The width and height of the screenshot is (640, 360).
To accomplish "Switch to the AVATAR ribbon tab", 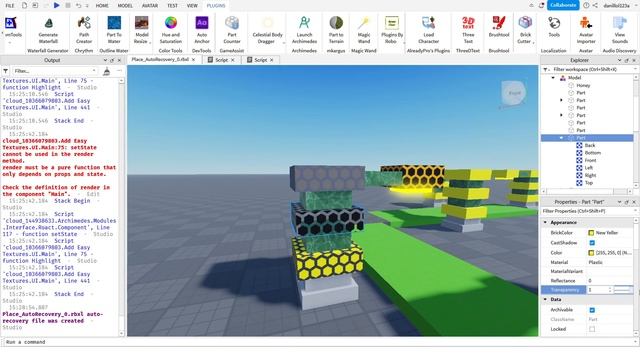I will [150, 6].
